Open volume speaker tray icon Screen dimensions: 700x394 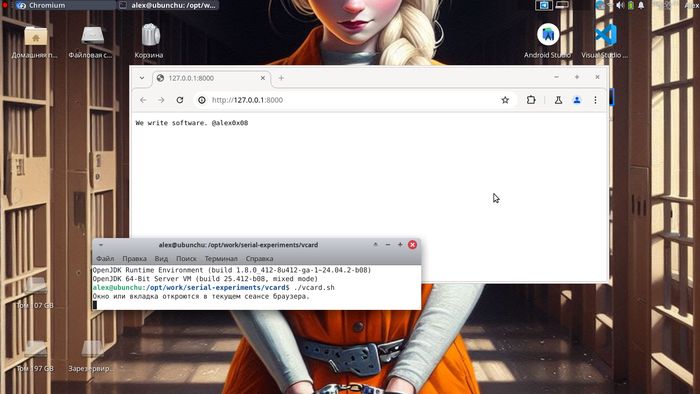(620, 5)
